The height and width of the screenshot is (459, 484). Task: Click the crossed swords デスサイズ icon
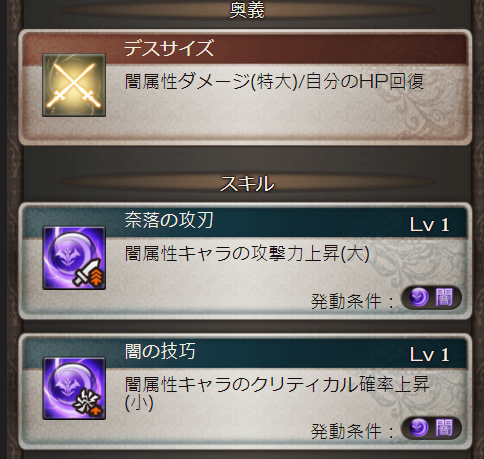click(74, 85)
